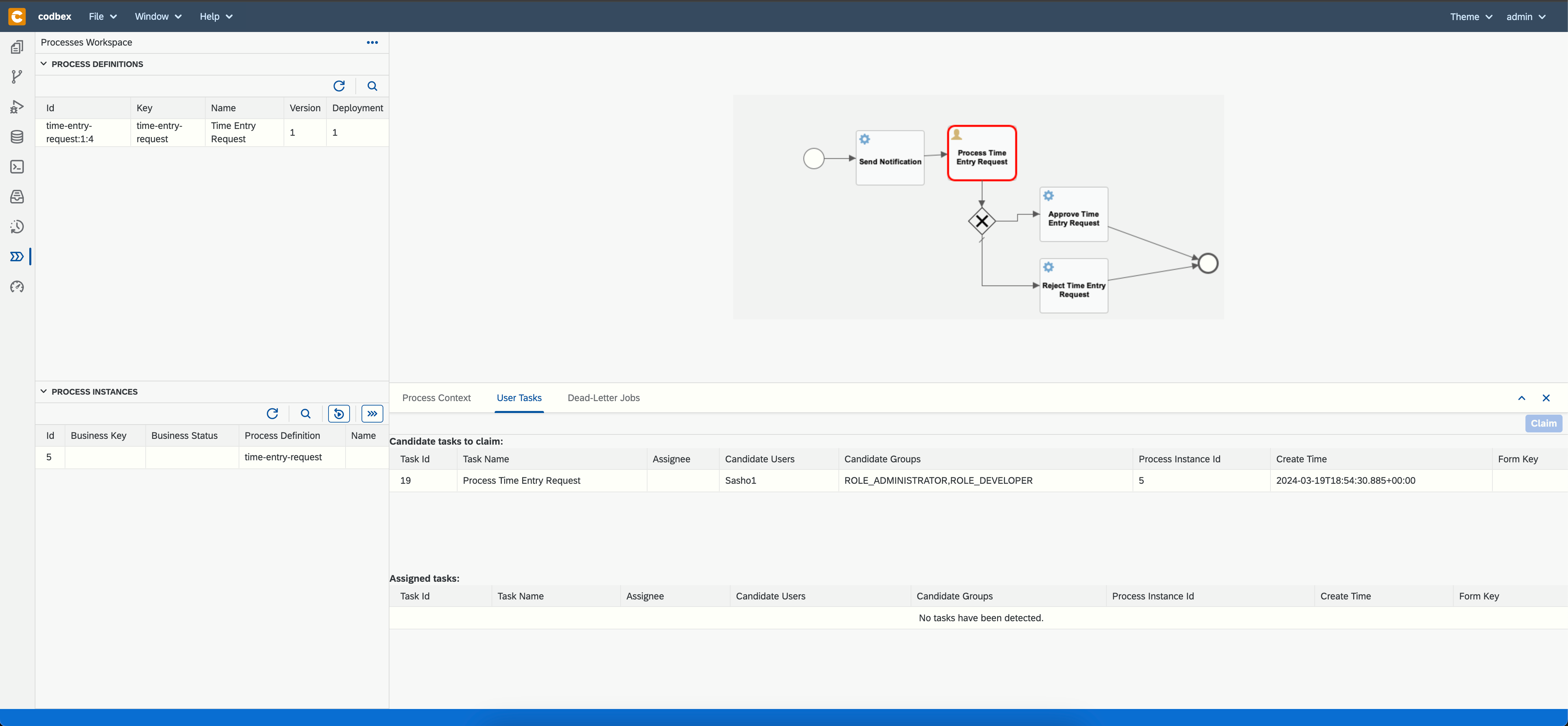Open the File menu
The width and height of the screenshot is (1568, 726).
point(103,16)
